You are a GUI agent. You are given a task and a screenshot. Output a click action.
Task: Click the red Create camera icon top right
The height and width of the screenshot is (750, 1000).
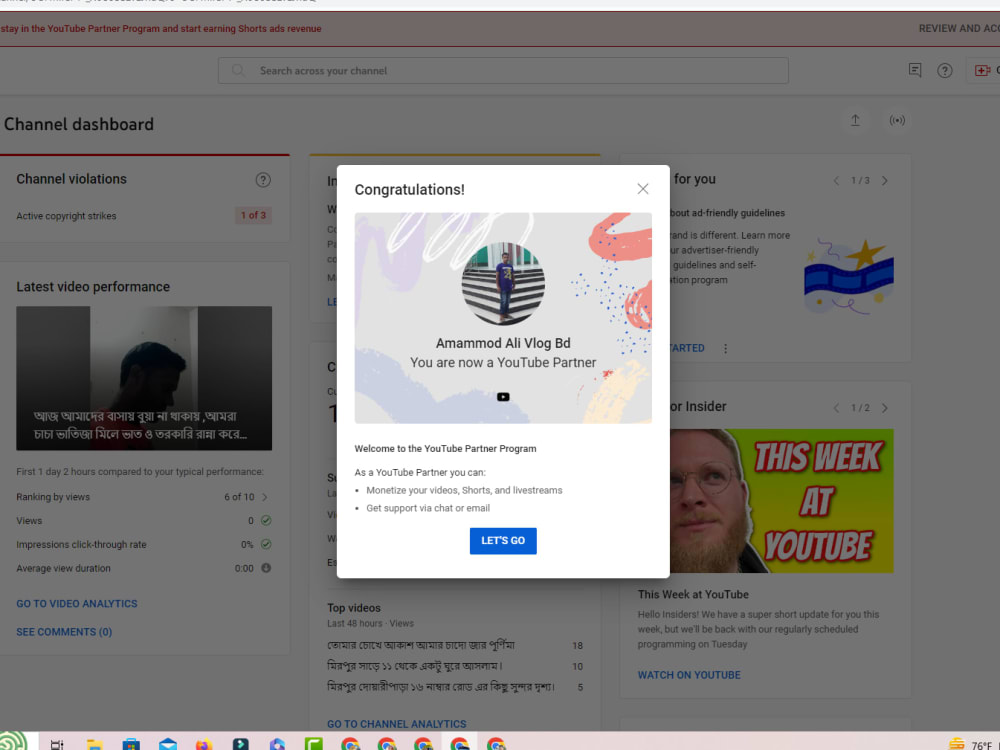pyautogui.click(x=982, y=70)
